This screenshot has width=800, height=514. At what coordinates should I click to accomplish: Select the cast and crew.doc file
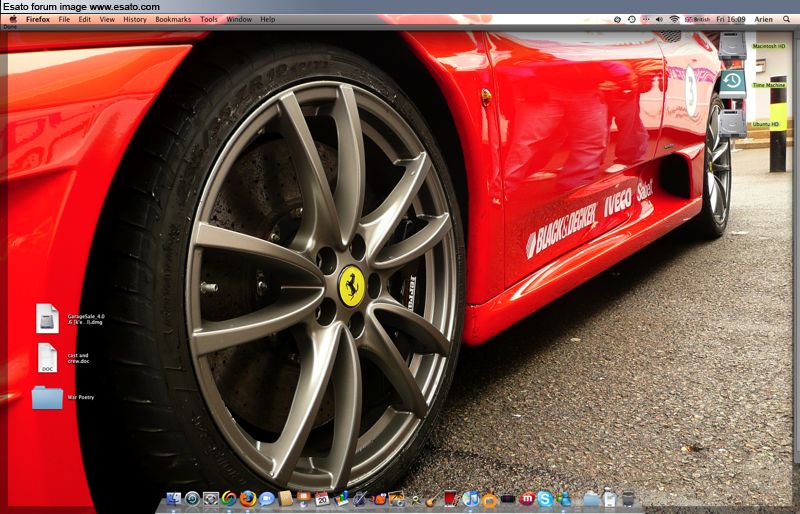(x=47, y=358)
